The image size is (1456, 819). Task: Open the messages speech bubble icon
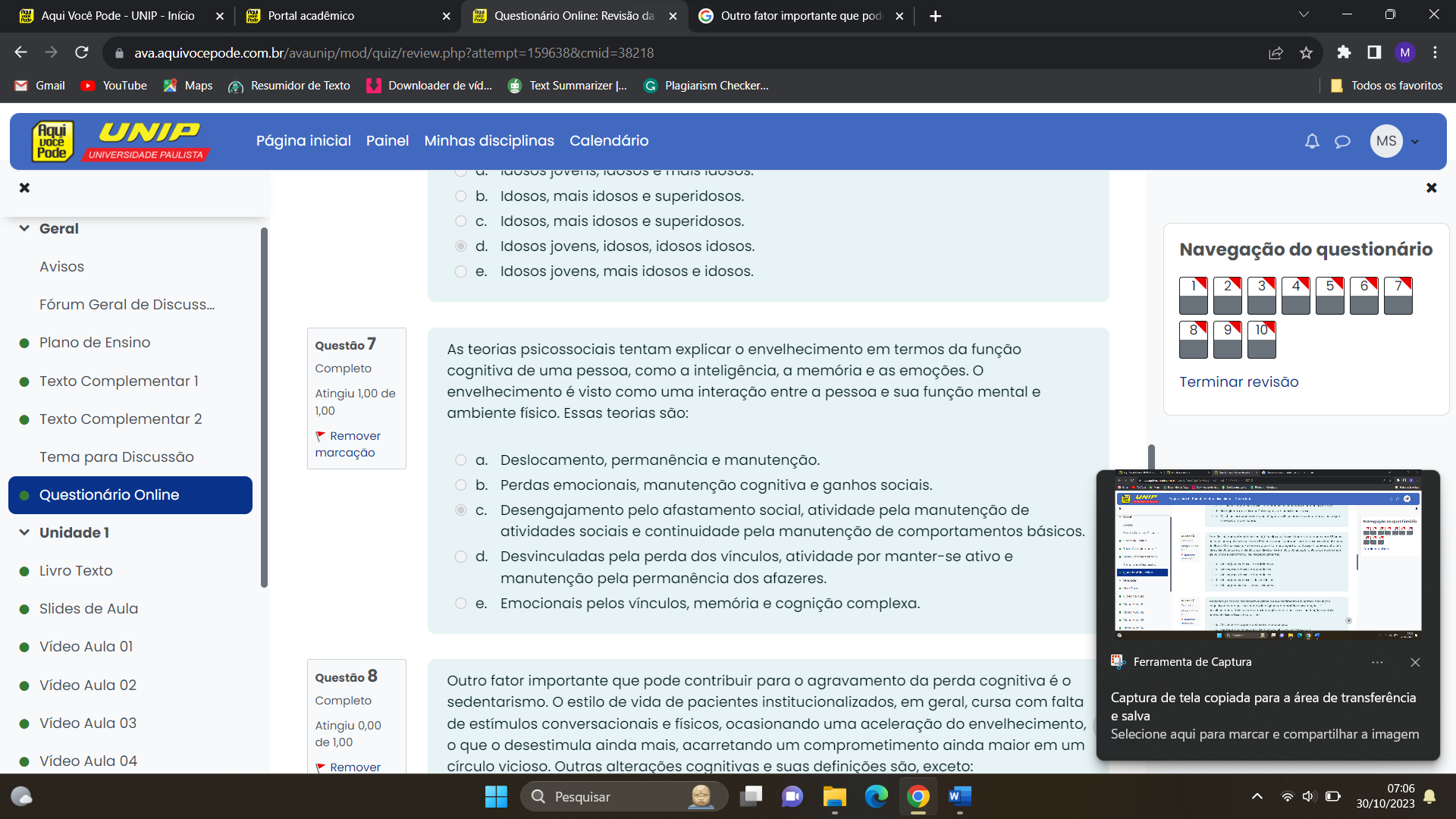1342,141
